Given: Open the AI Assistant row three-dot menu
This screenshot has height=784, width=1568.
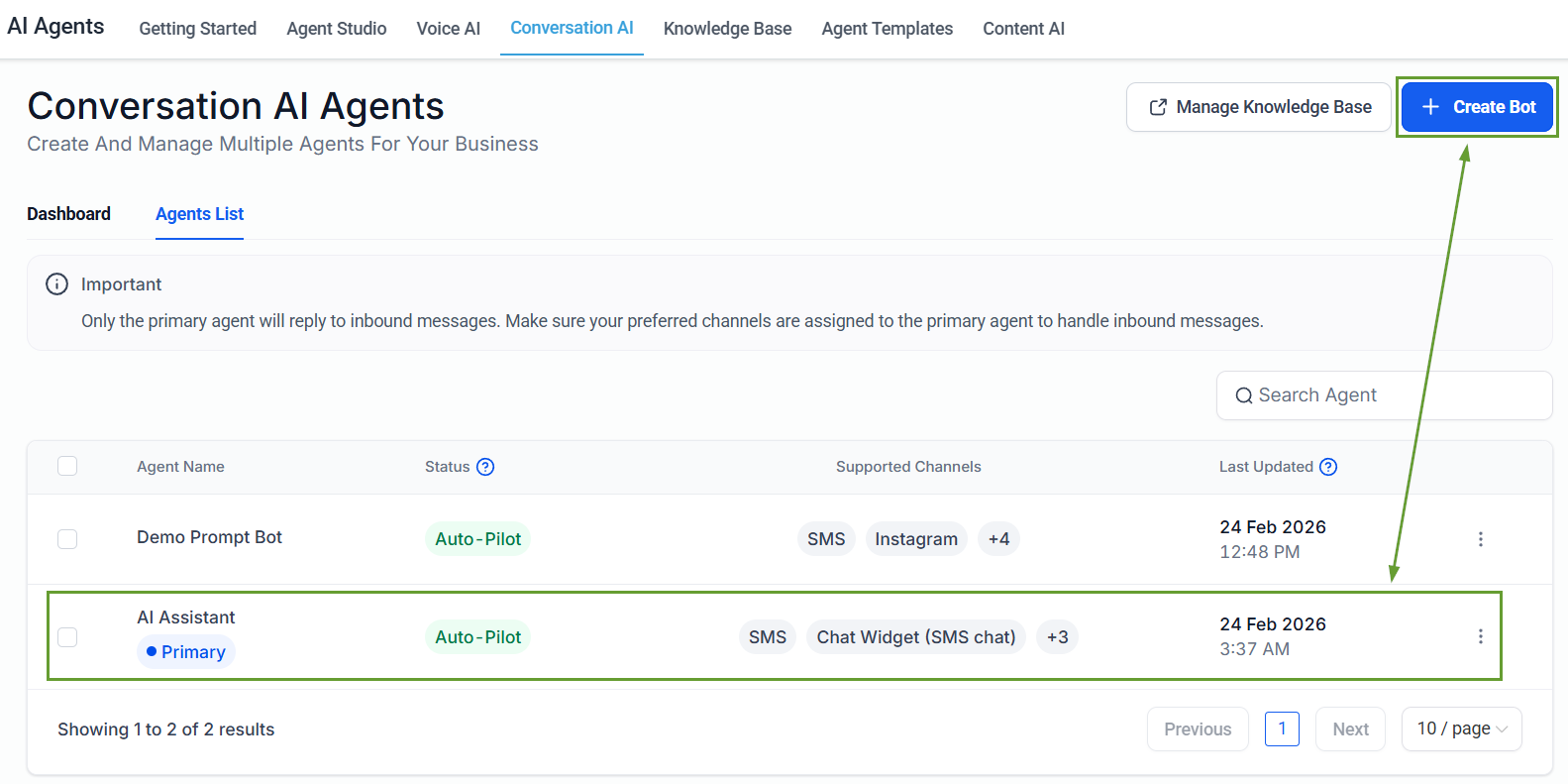Looking at the screenshot, I should click(x=1481, y=636).
